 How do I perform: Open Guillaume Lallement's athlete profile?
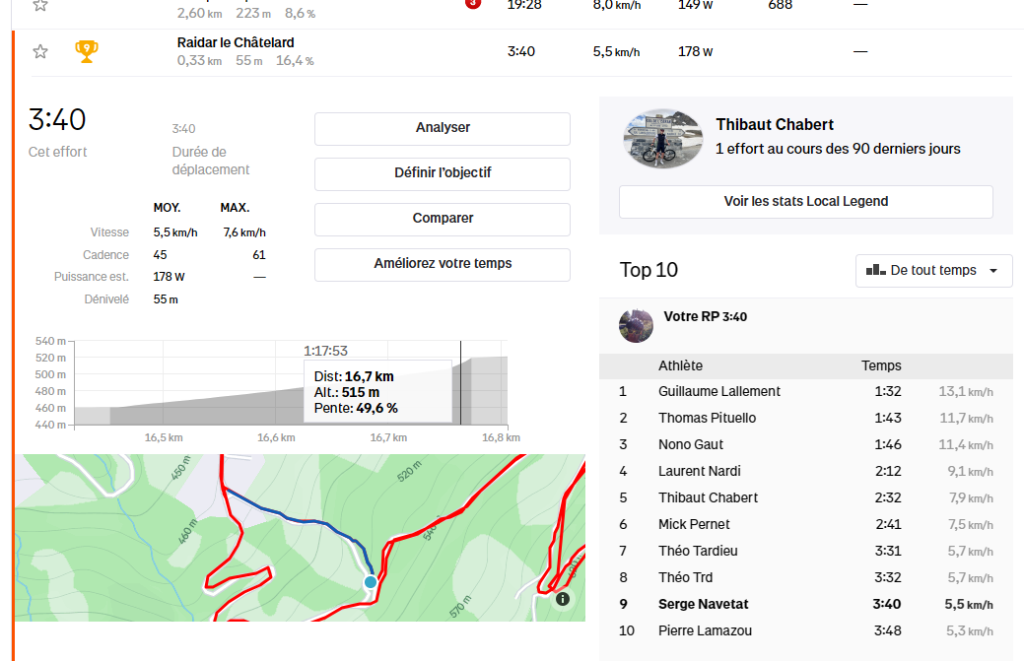(719, 391)
